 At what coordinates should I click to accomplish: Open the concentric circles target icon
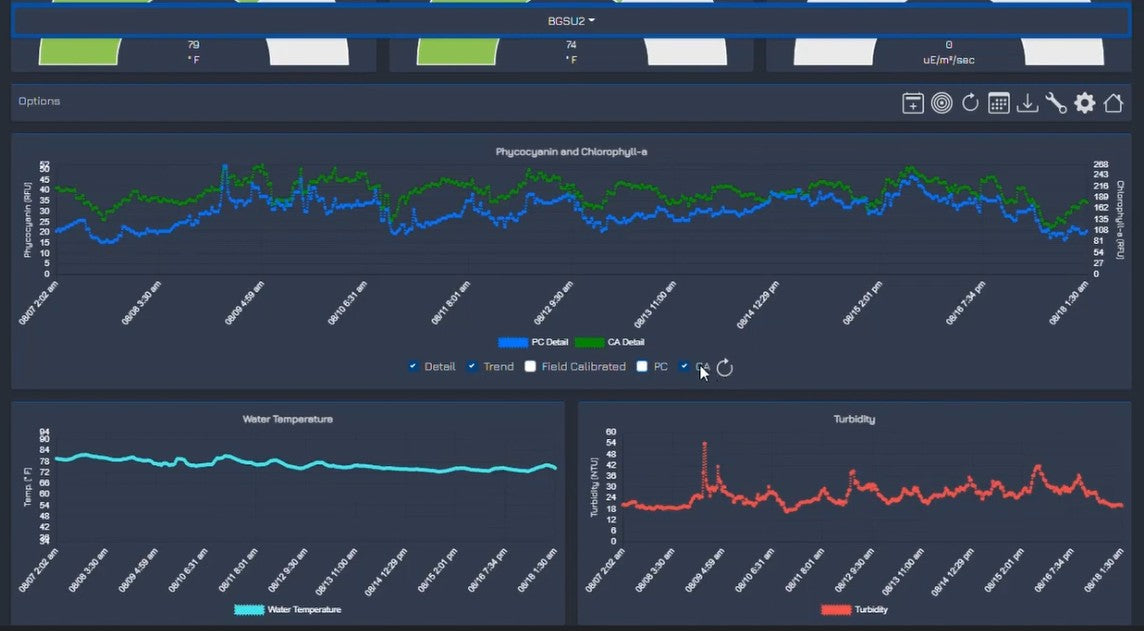click(941, 103)
